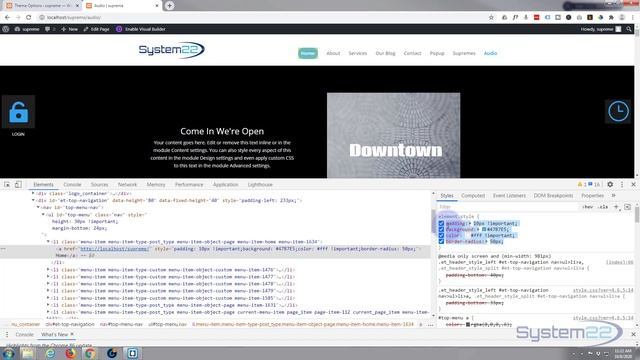This screenshot has width=640, height=360.
Task: Click the href localhost/supreme link in DOM
Action: [115, 249]
